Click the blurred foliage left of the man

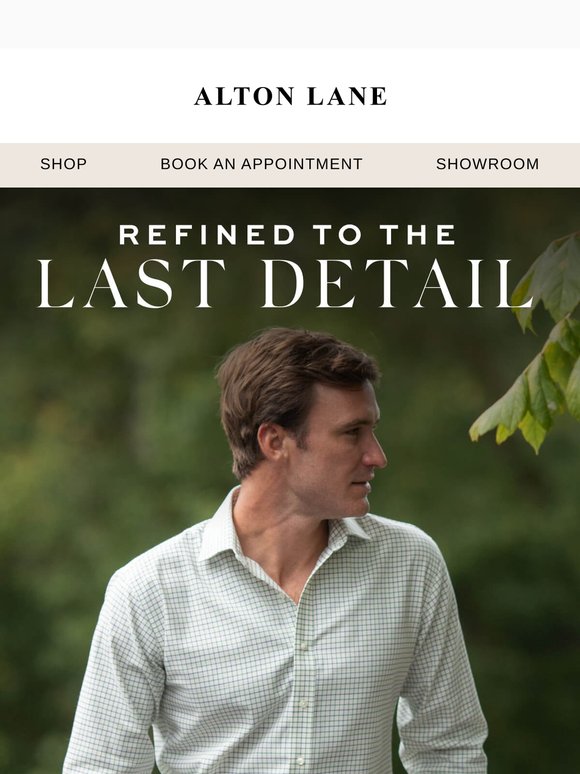(99, 444)
